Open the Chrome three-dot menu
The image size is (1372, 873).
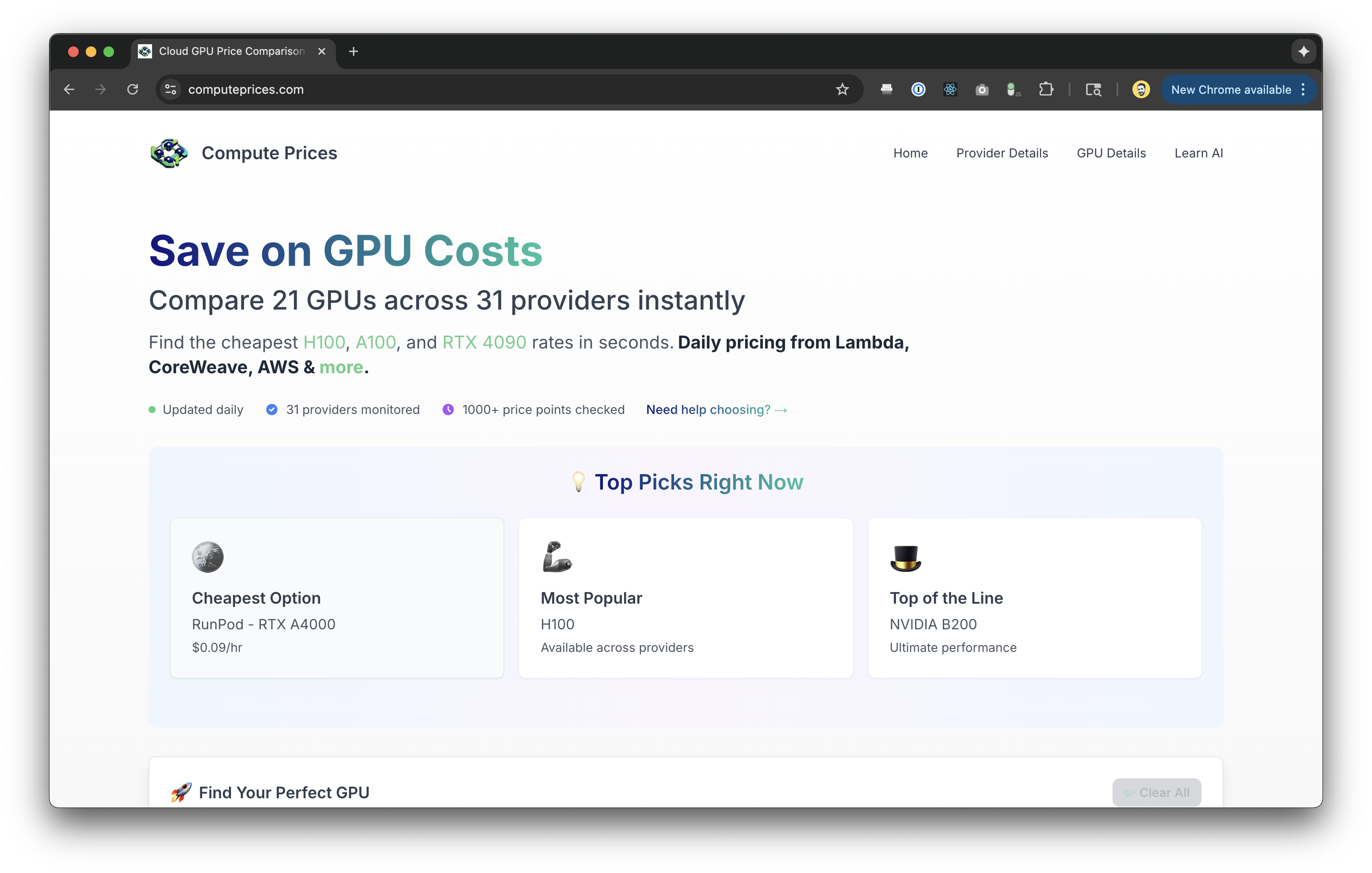(x=1303, y=89)
